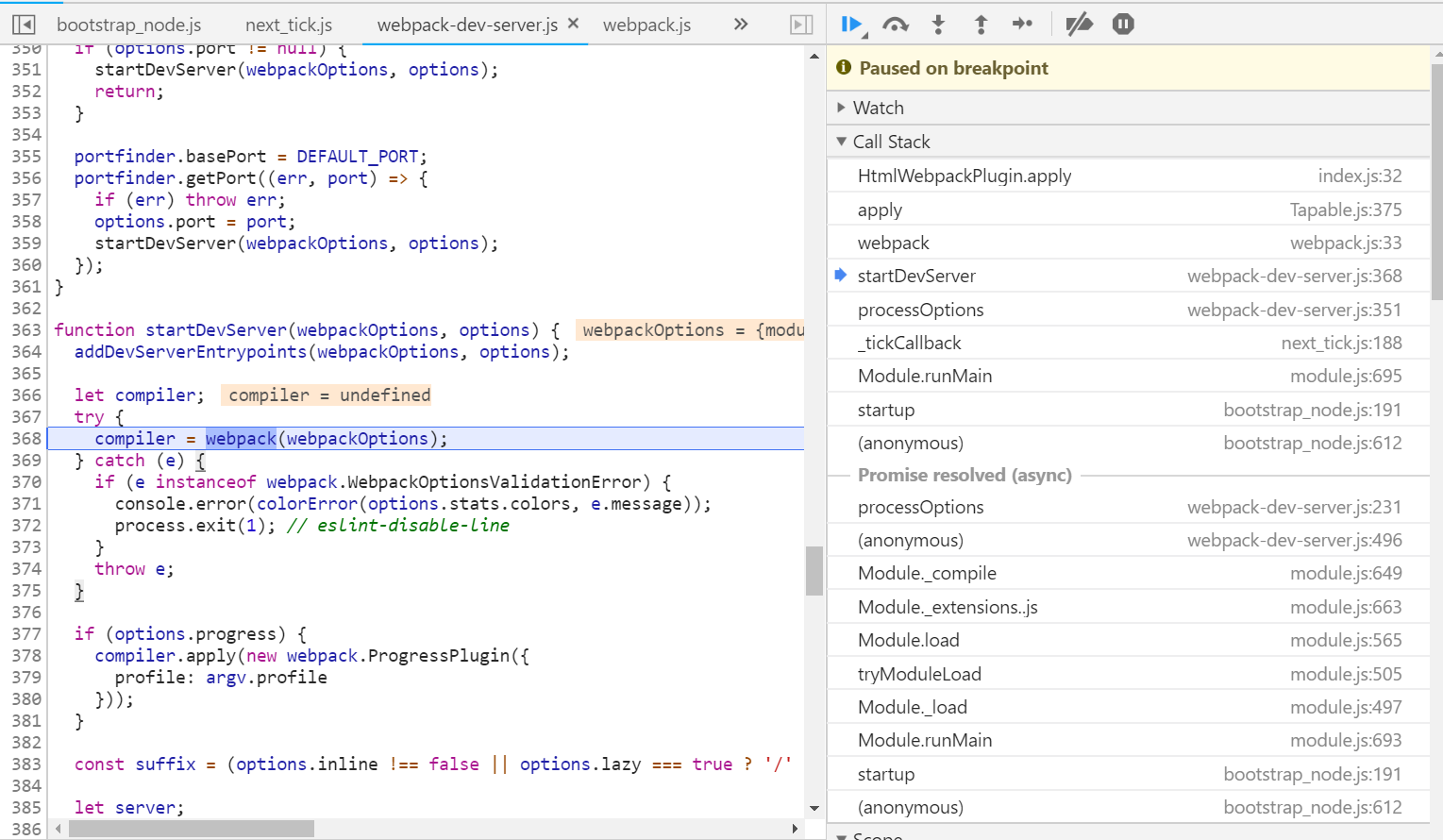The width and height of the screenshot is (1443, 840).
Task: Select the Module._compile stack frame
Action: click(x=1129, y=573)
